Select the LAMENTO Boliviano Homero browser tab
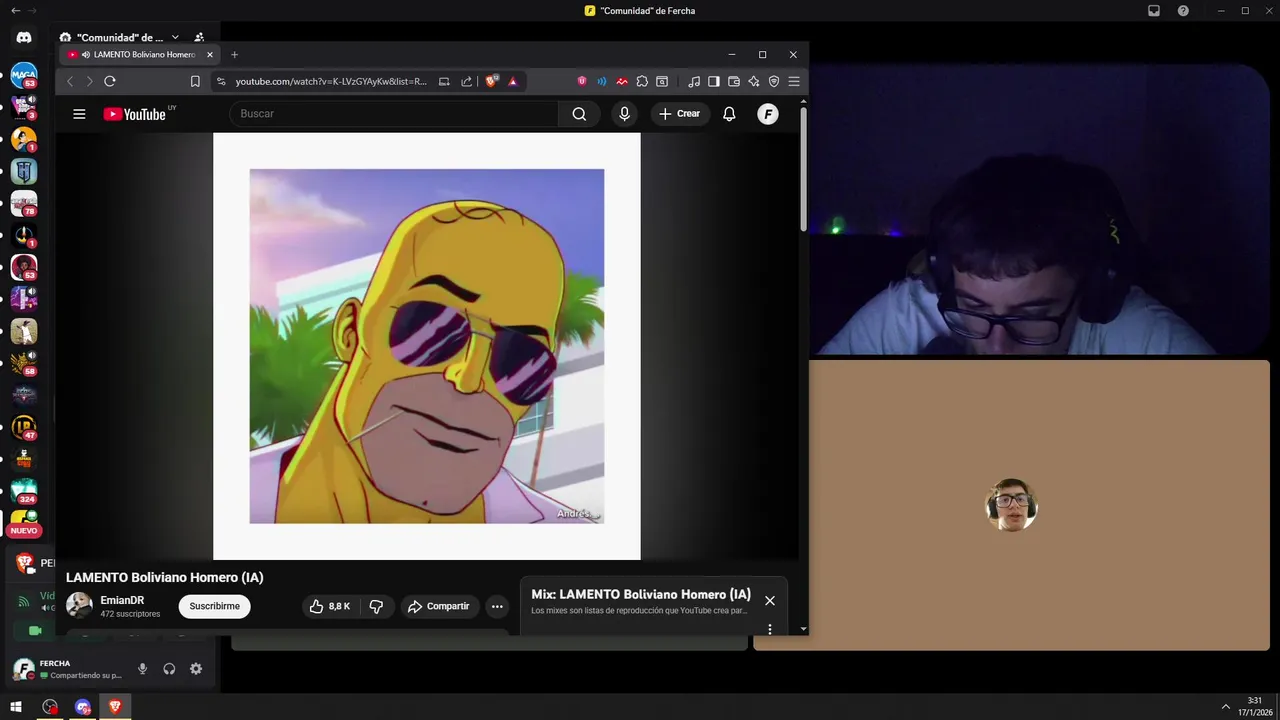 click(139, 55)
